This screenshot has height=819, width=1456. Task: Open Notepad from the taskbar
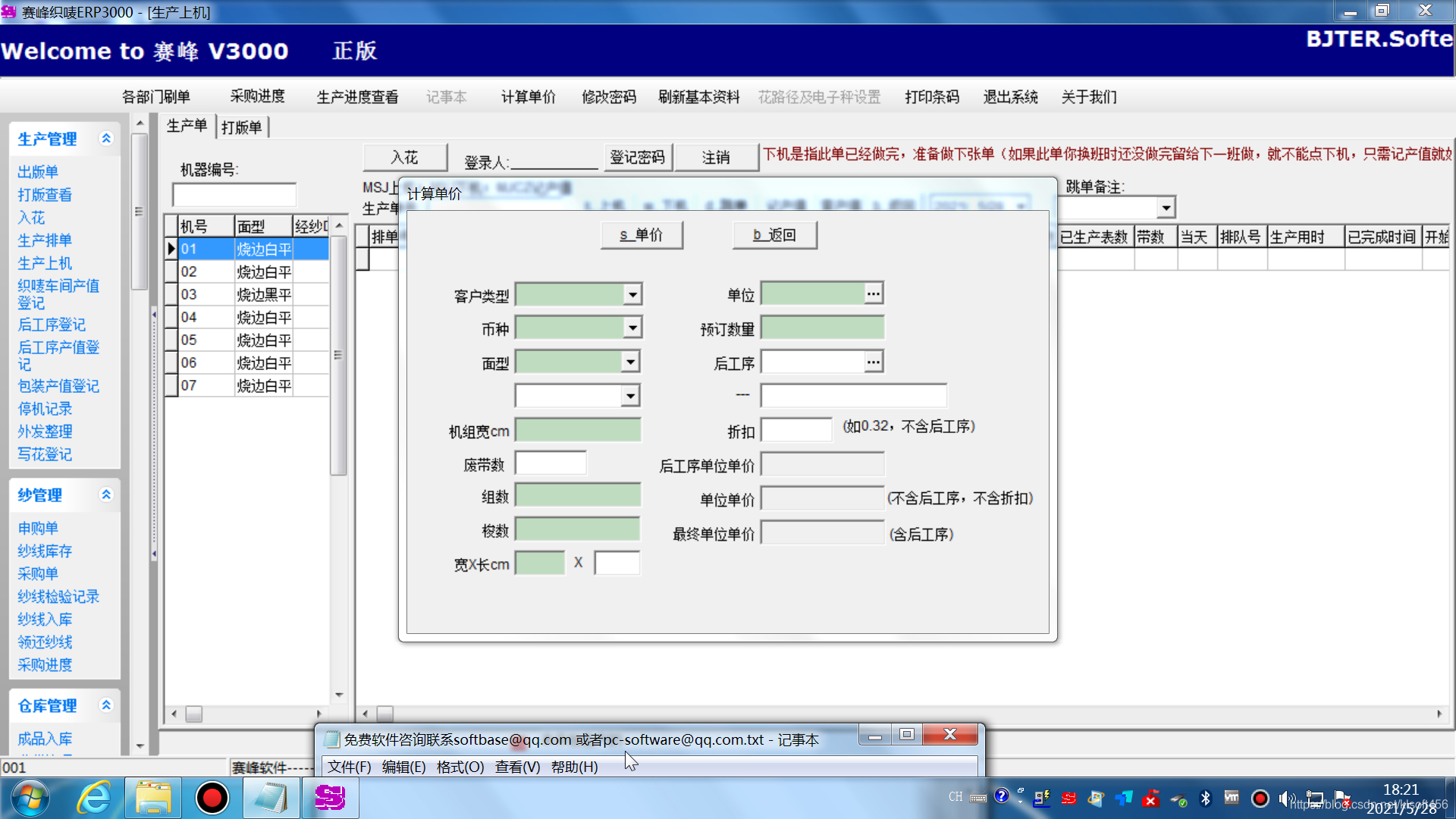tap(271, 798)
